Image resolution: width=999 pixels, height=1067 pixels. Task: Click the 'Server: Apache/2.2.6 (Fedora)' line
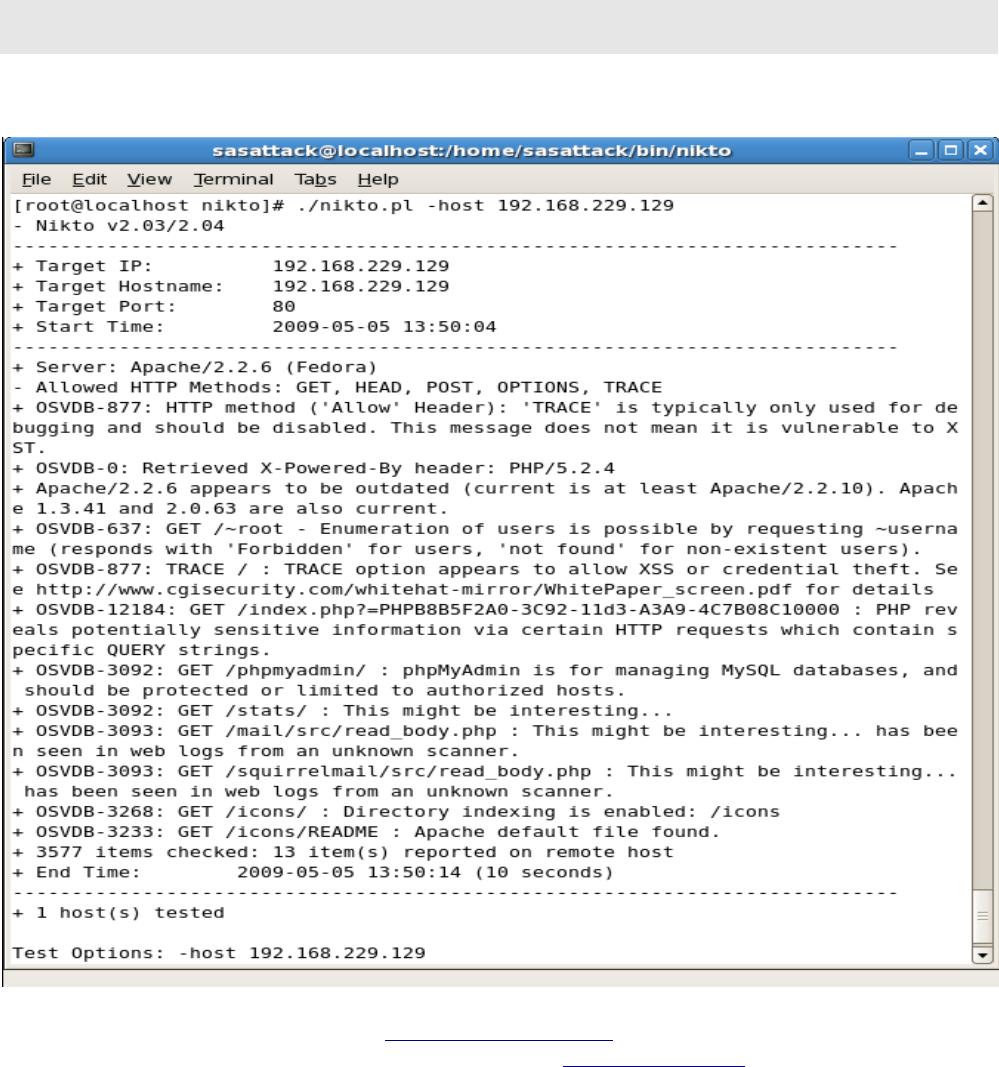(195, 367)
